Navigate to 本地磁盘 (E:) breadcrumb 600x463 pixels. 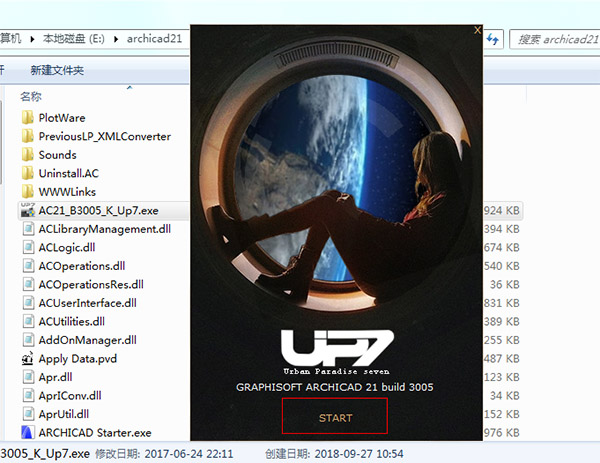click(73, 39)
